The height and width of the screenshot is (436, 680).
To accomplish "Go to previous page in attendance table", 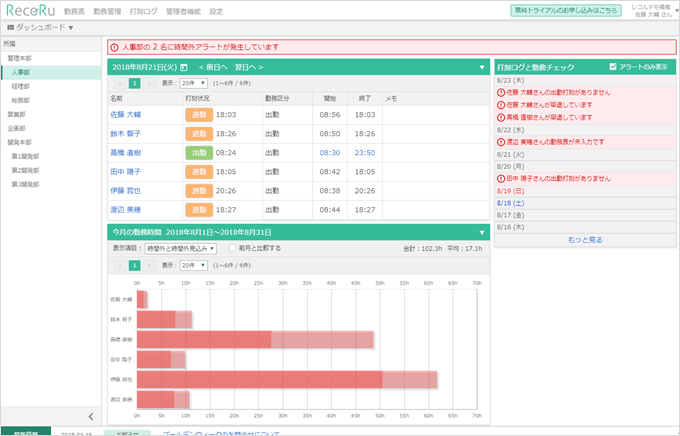I will point(119,83).
